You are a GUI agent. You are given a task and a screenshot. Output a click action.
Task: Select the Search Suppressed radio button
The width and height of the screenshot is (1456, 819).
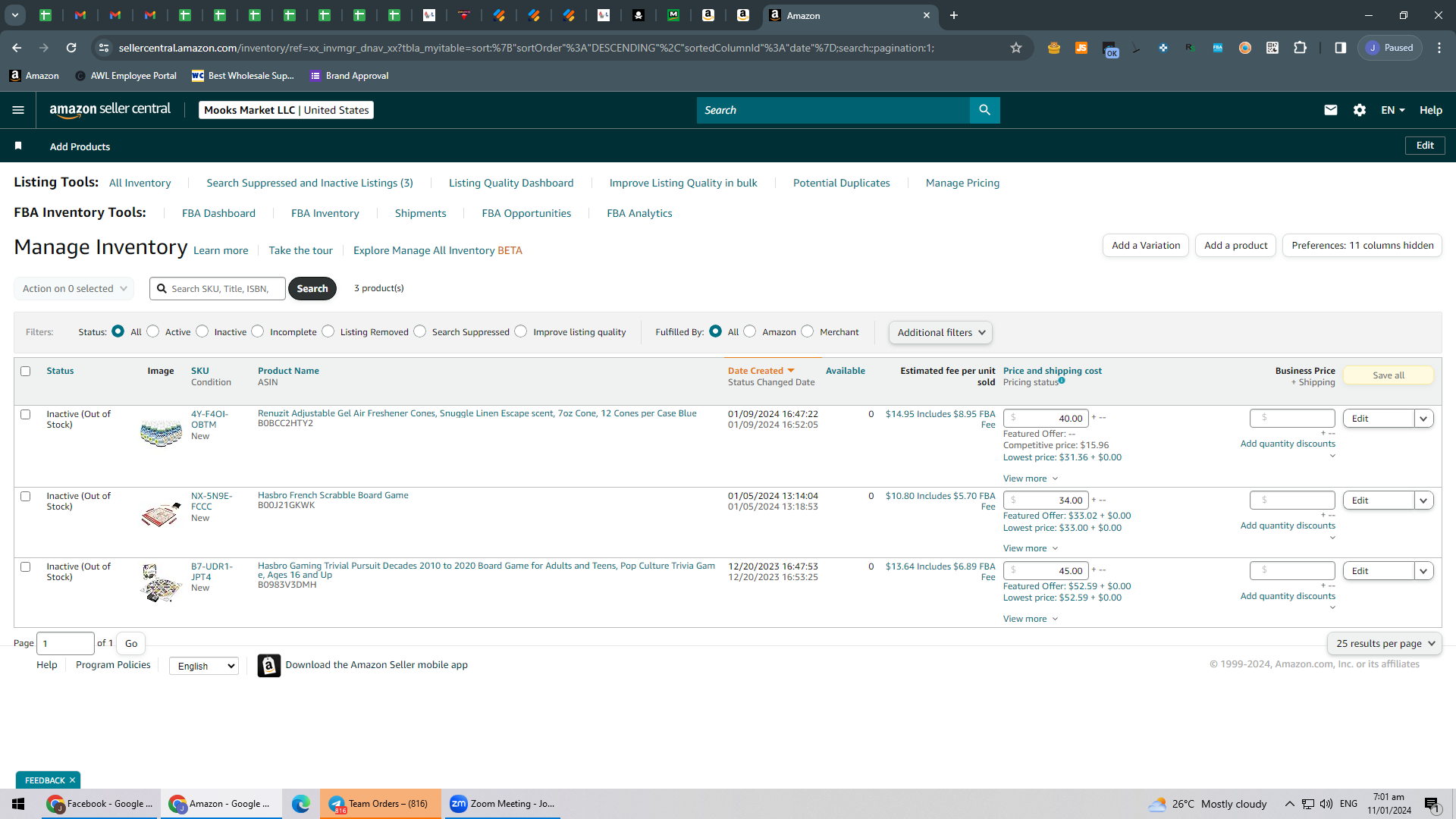click(420, 331)
